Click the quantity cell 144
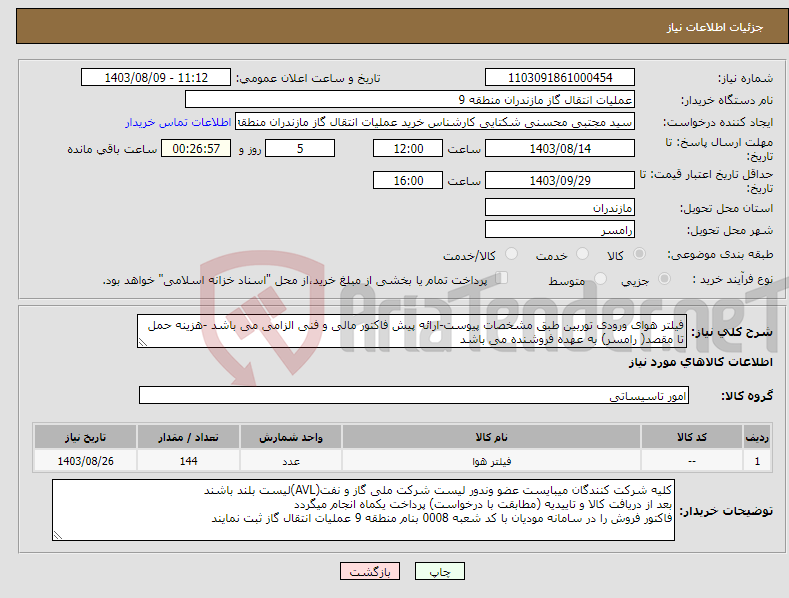The height and width of the screenshot is (598, 789). point(188,461)
